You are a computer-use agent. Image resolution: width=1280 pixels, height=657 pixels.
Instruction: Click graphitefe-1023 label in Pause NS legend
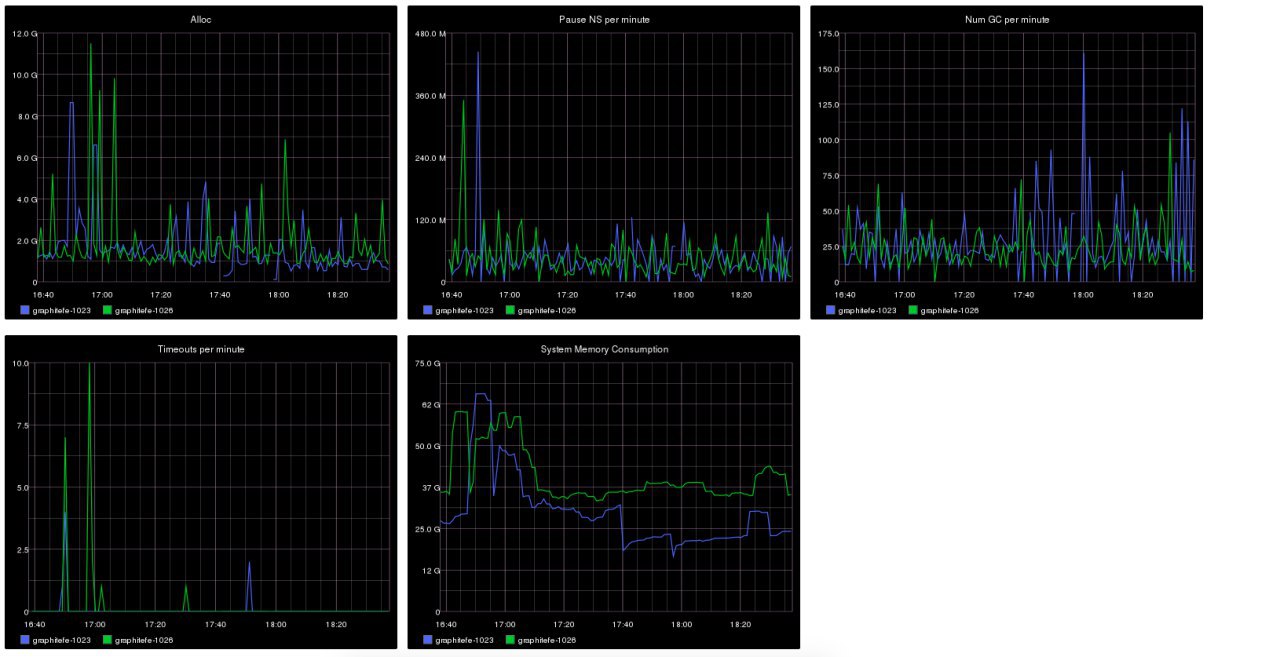point(466,311)
